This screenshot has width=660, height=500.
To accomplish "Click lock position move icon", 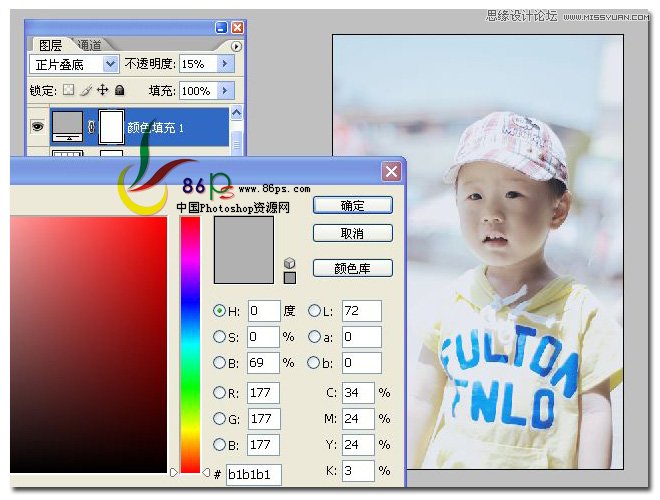I will pyautogui.click(x=103, y=90).
